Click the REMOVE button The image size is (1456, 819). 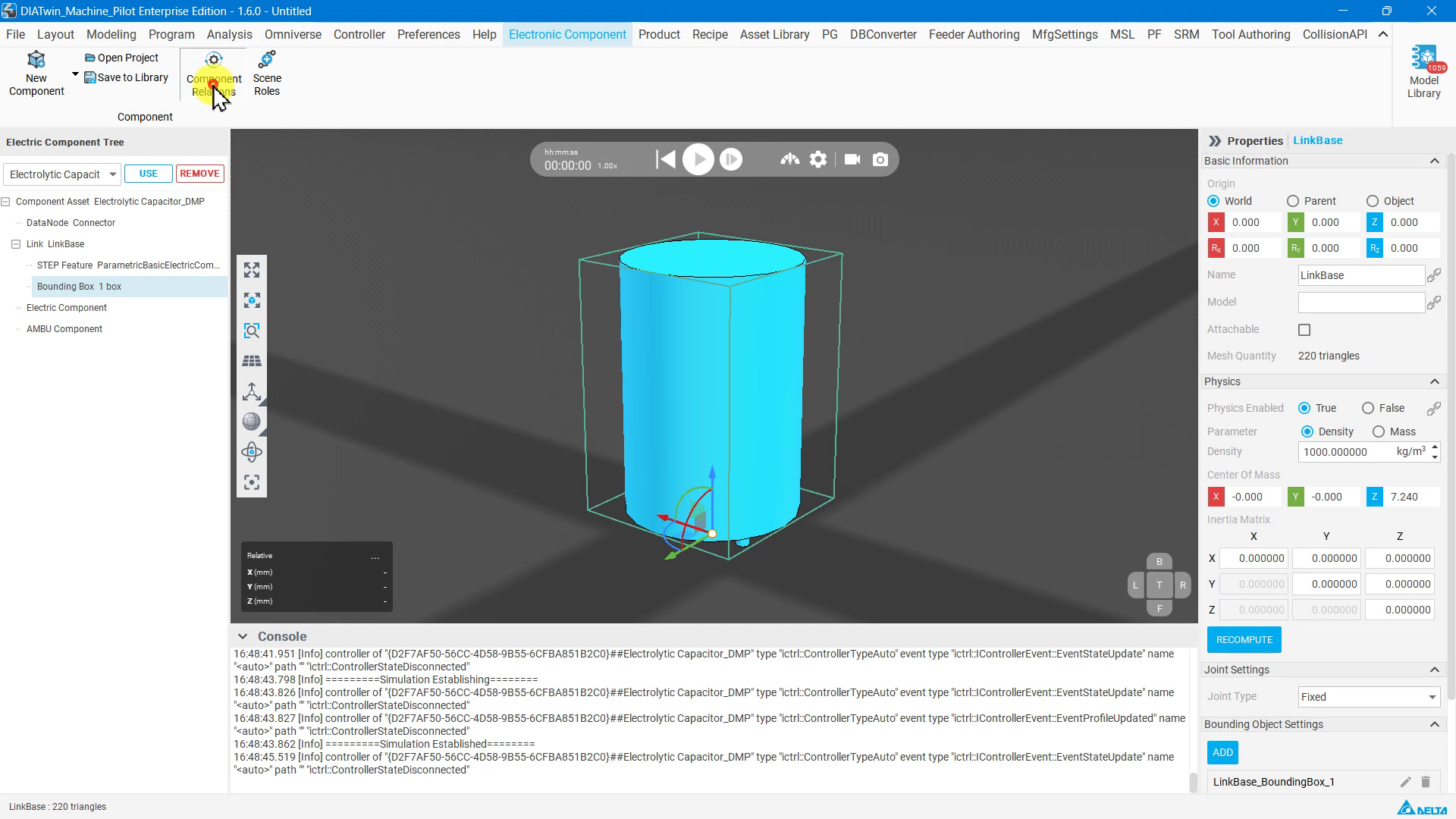pos(200,174)
